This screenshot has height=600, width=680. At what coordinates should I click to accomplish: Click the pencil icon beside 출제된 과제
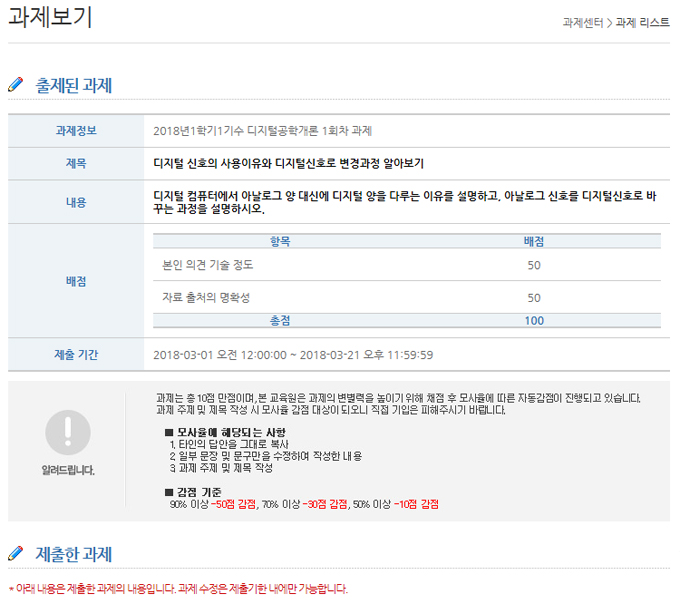point(15,86)
